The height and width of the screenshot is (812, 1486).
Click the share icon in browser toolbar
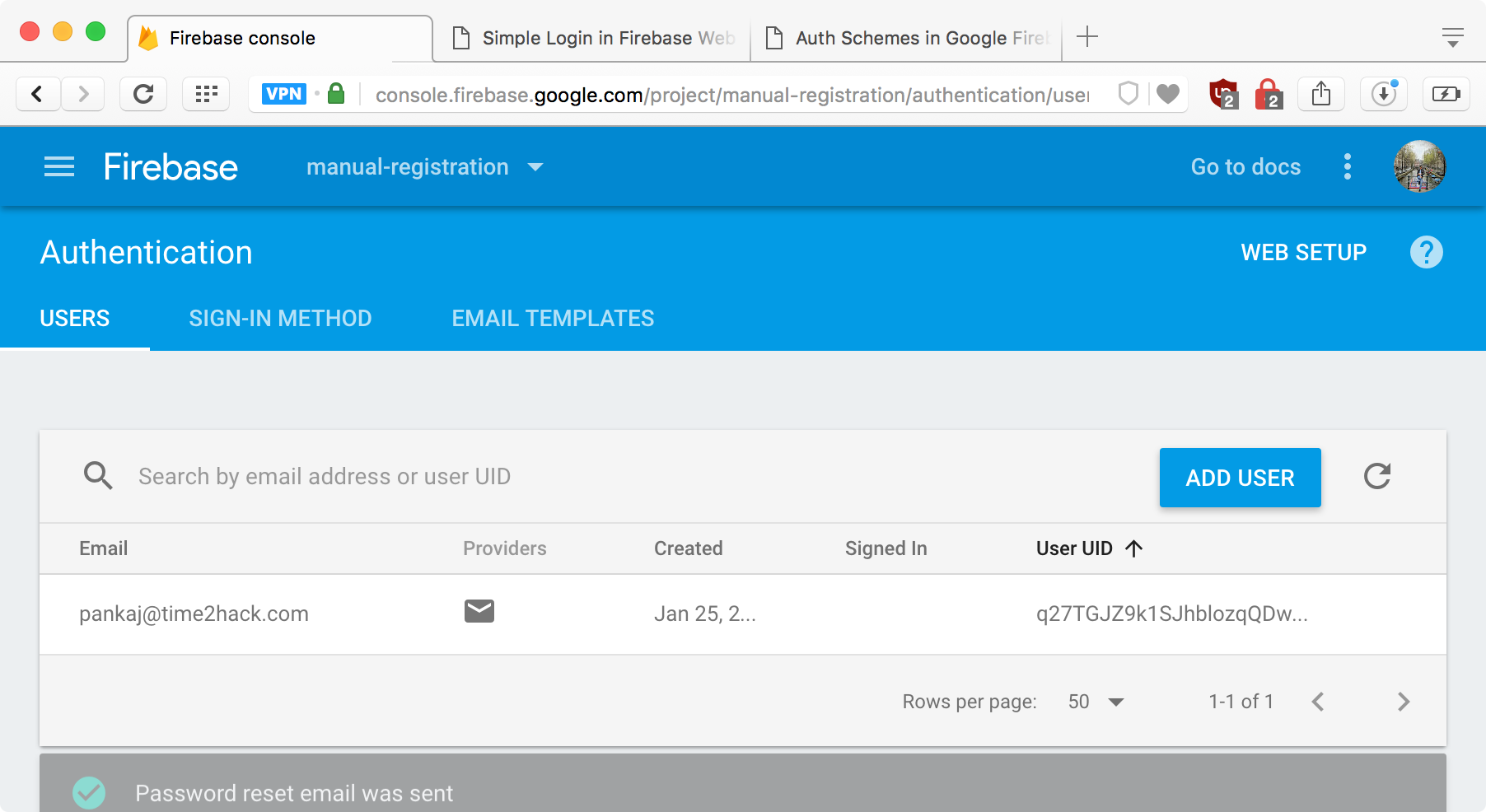(x=1321, y=94)
